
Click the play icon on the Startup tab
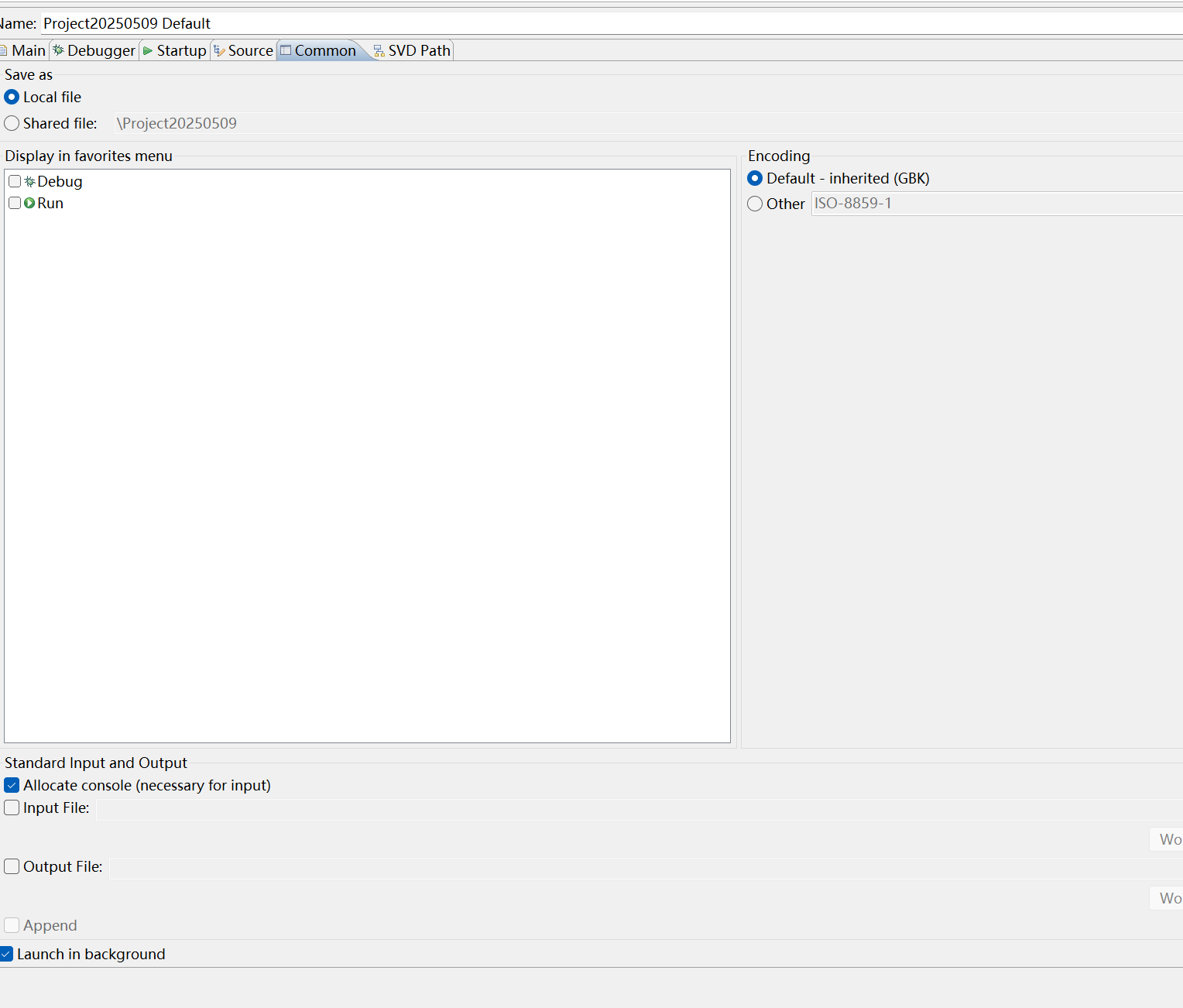point(147,50)
